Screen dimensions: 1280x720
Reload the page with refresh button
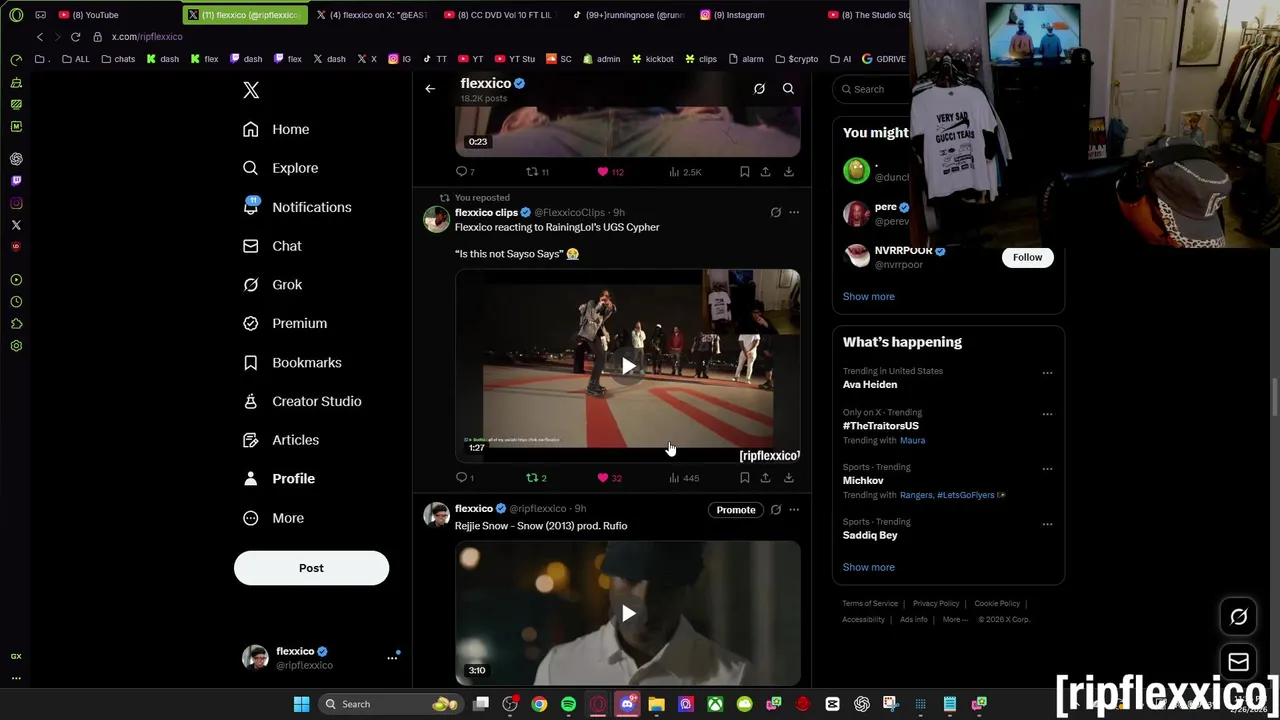tap(75, 37)
